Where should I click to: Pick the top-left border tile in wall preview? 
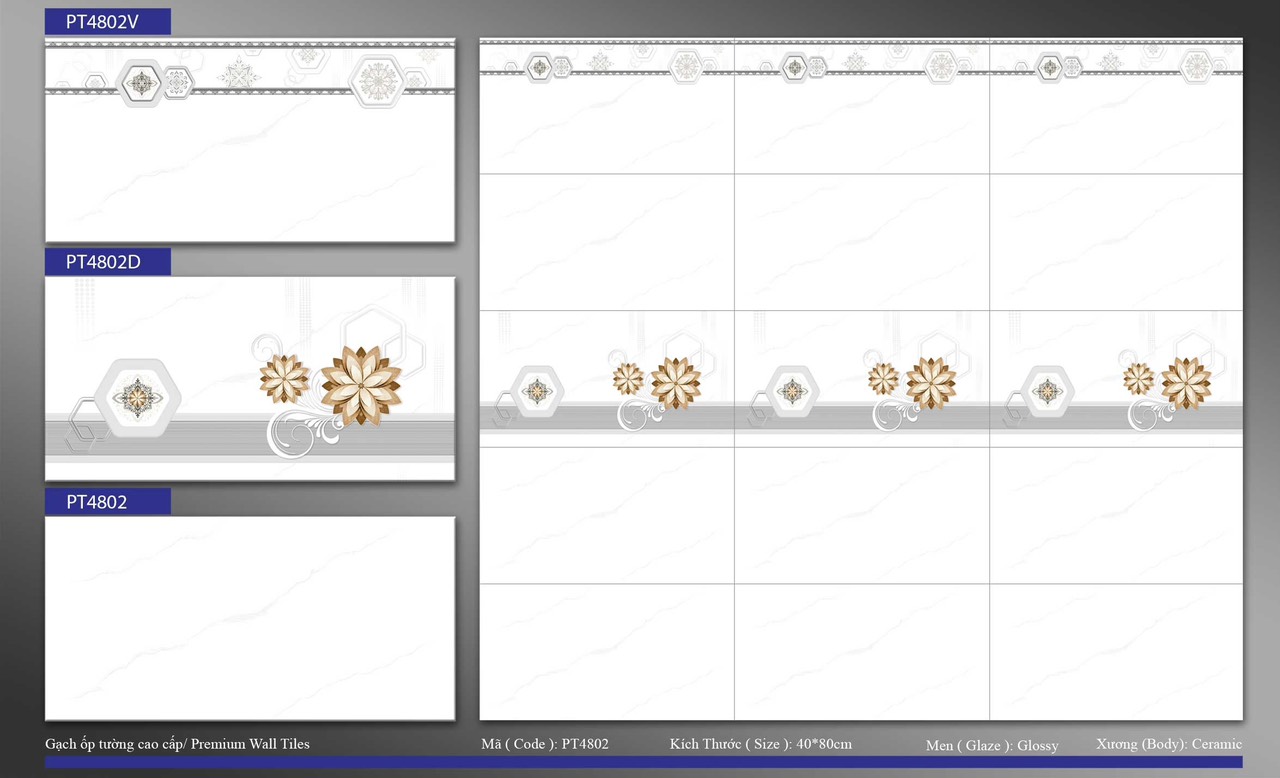point(607,107)
